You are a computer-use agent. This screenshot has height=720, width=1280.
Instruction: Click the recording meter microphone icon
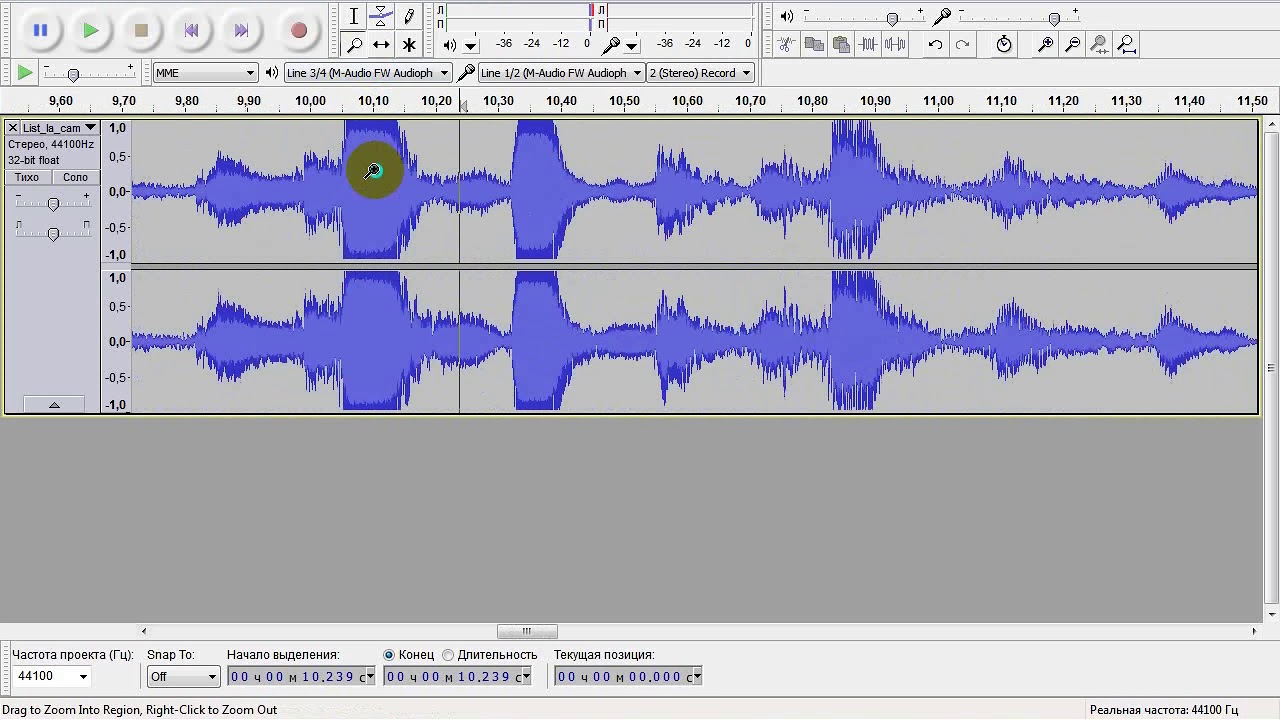[x=612, y=44]
